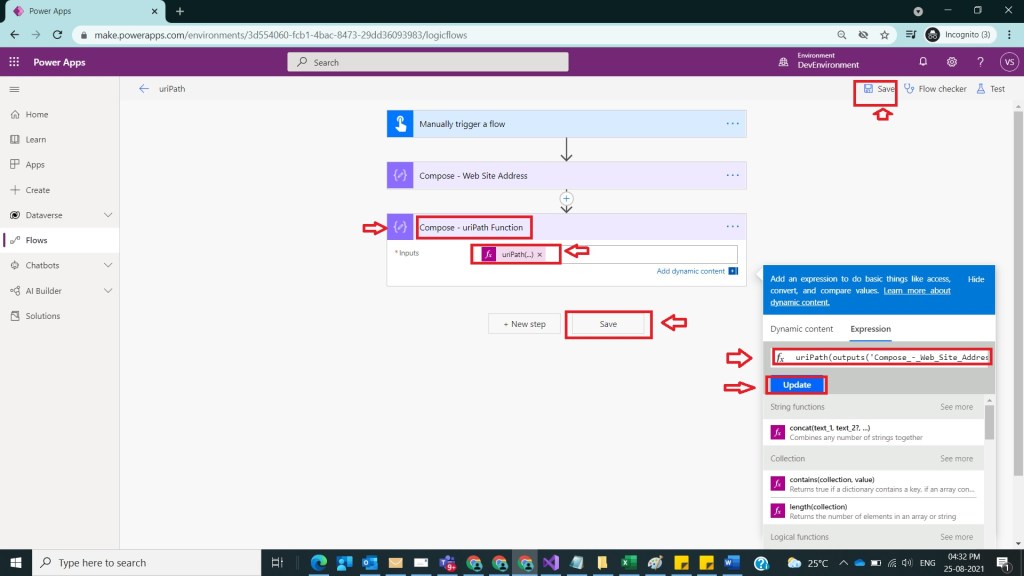This screenshot has width=1024, height=576.
Task: Switch to the Dynamic content tab
Action: tap(801, 329)
